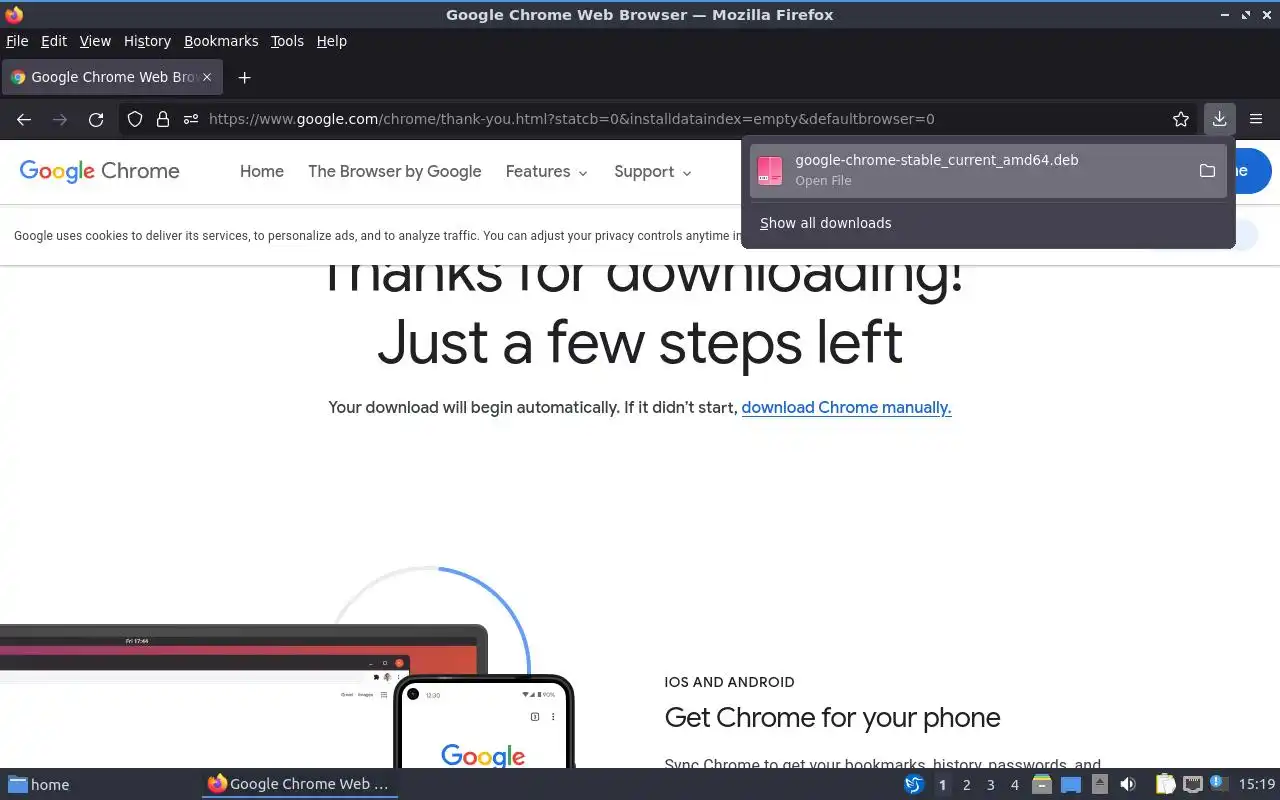Viewport: 1280px width, 800px height.
Task: Open a new tab with plus button
Action: (x=244, y=77)
